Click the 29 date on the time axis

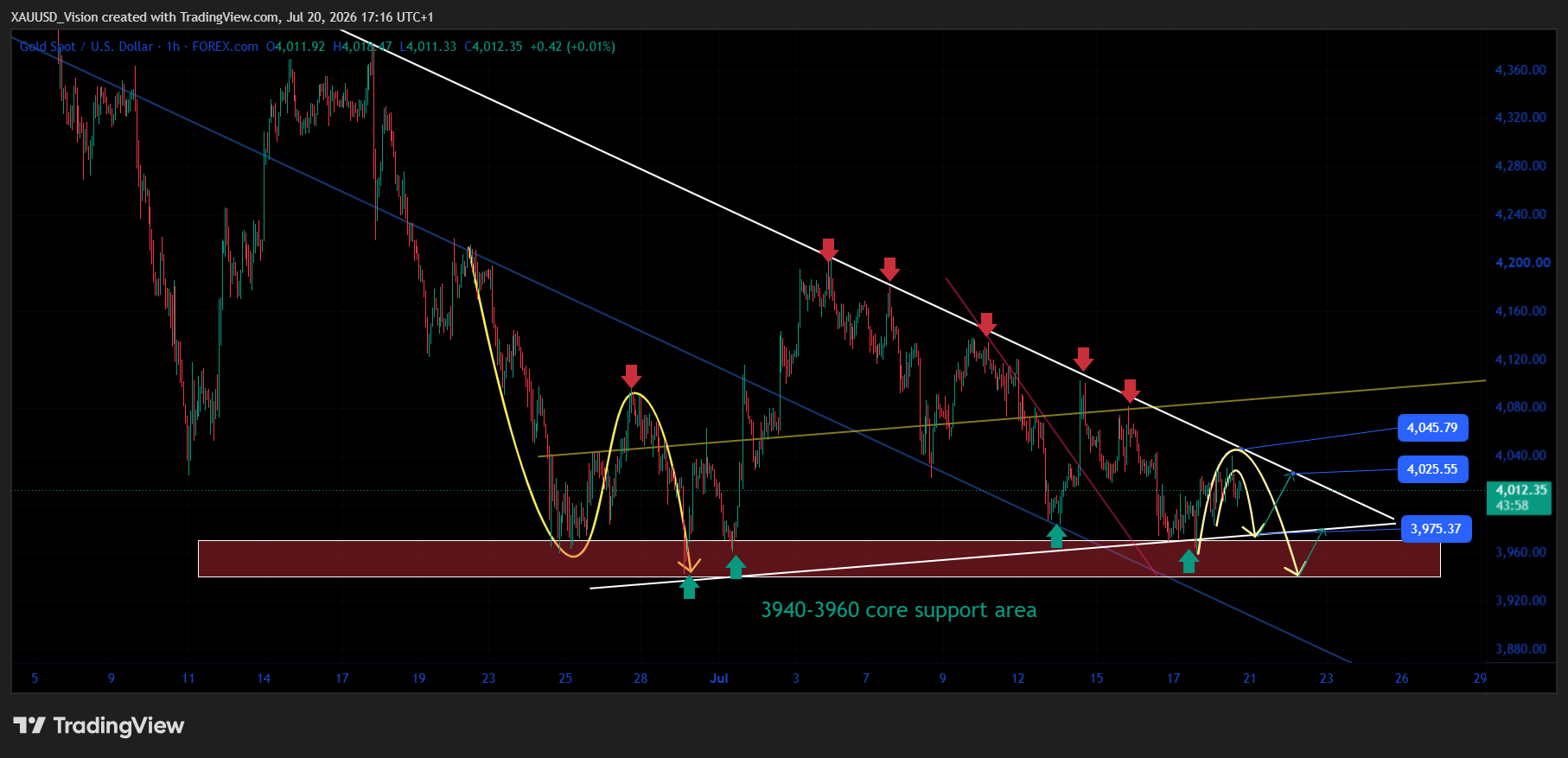pos(1481,678)
